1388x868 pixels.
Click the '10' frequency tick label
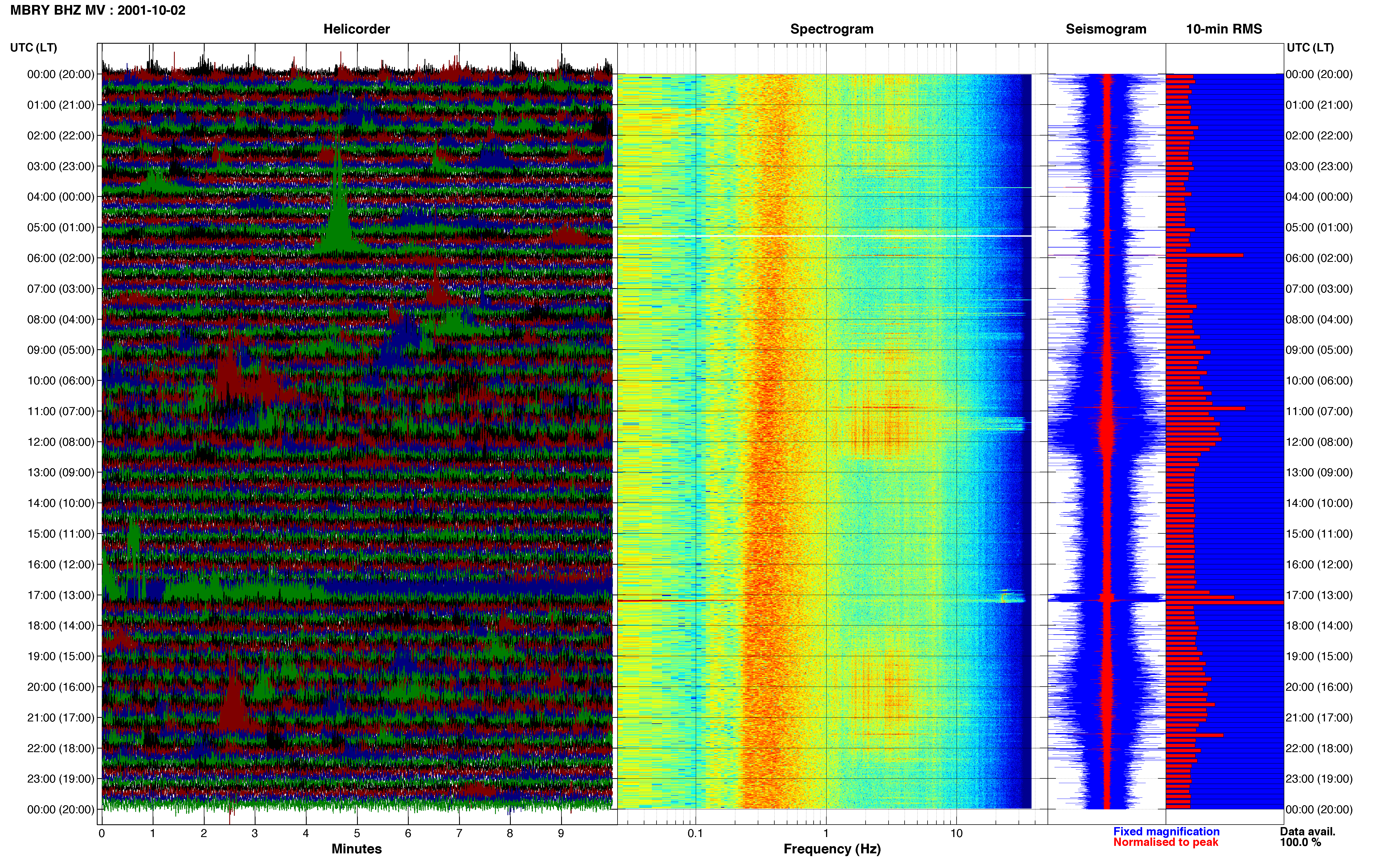pyautogui.click(x=956, y=833)
